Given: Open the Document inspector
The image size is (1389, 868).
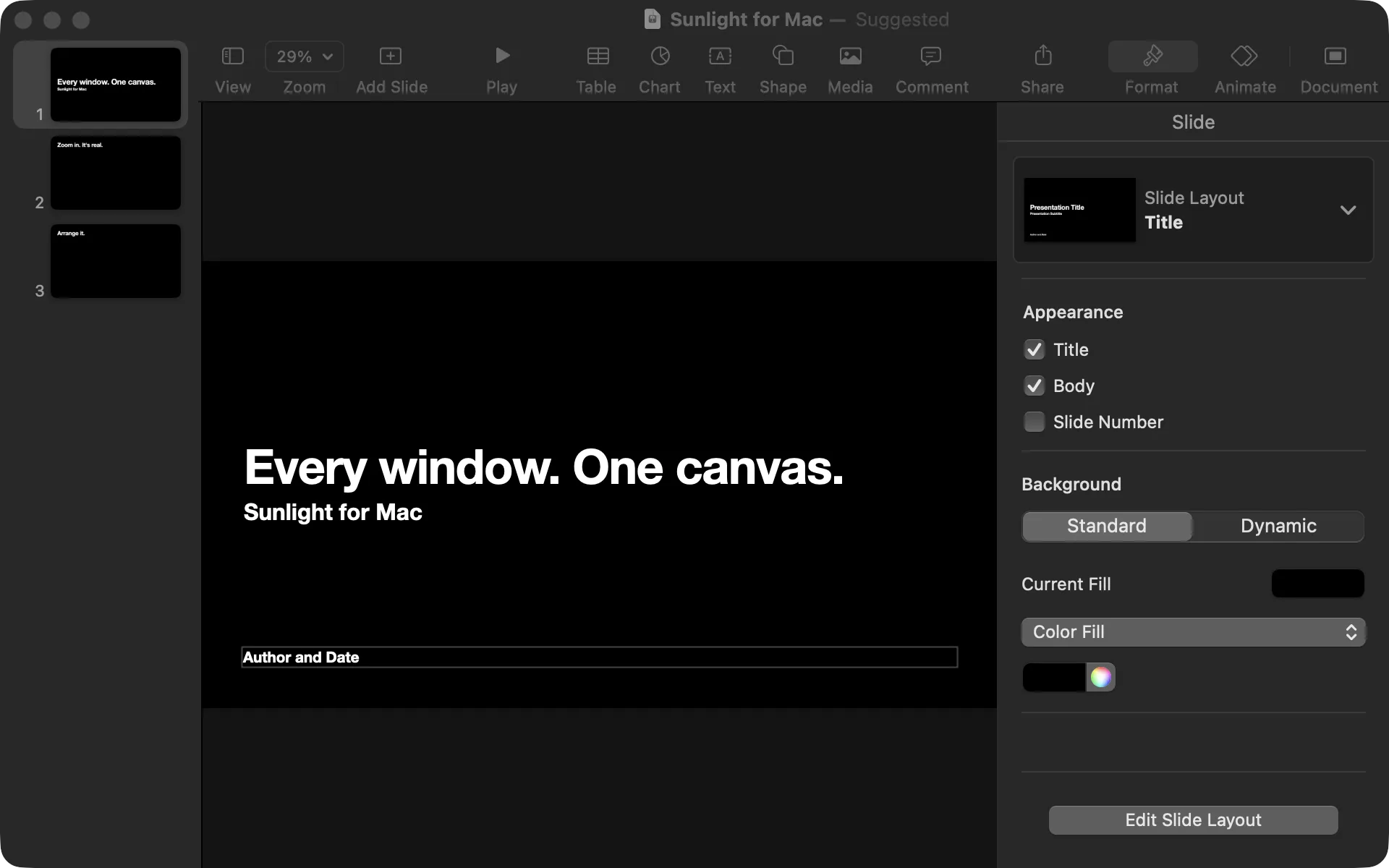Looking at the screenshot, I should (x=1335, y=56).
